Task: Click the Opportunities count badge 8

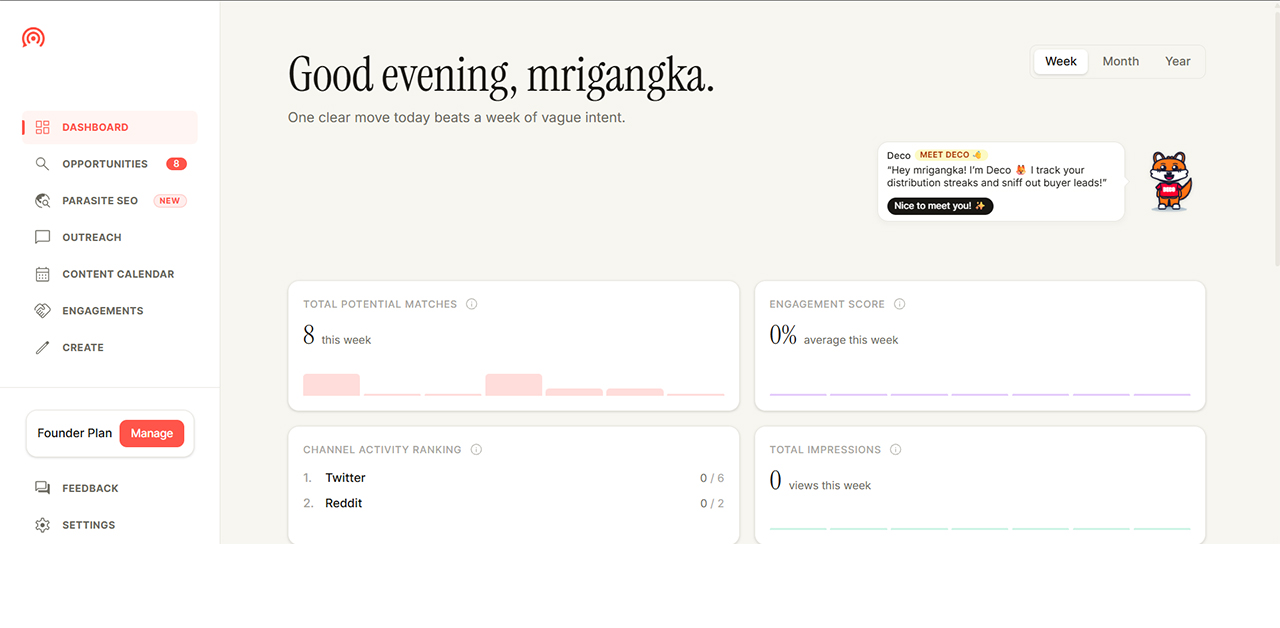Action: click(x=176, y=164)
